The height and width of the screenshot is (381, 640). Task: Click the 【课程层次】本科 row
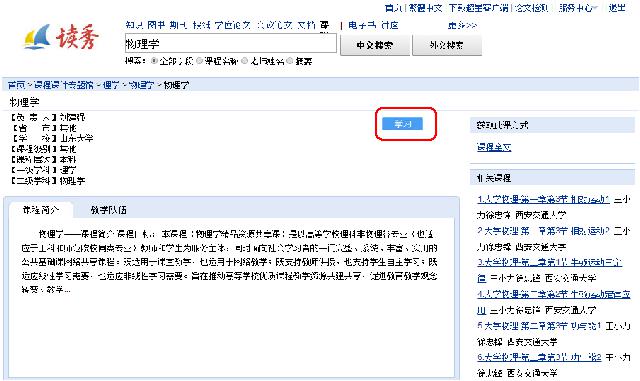point(43,159)
